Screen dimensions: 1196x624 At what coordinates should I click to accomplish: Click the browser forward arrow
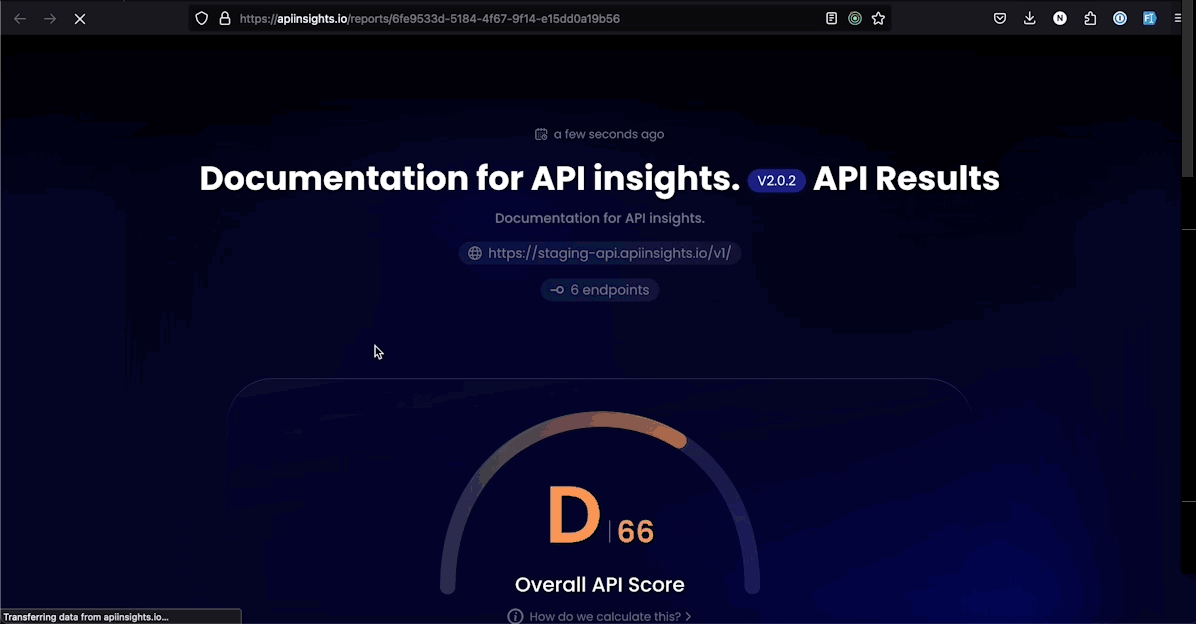(x=50, y=19)
